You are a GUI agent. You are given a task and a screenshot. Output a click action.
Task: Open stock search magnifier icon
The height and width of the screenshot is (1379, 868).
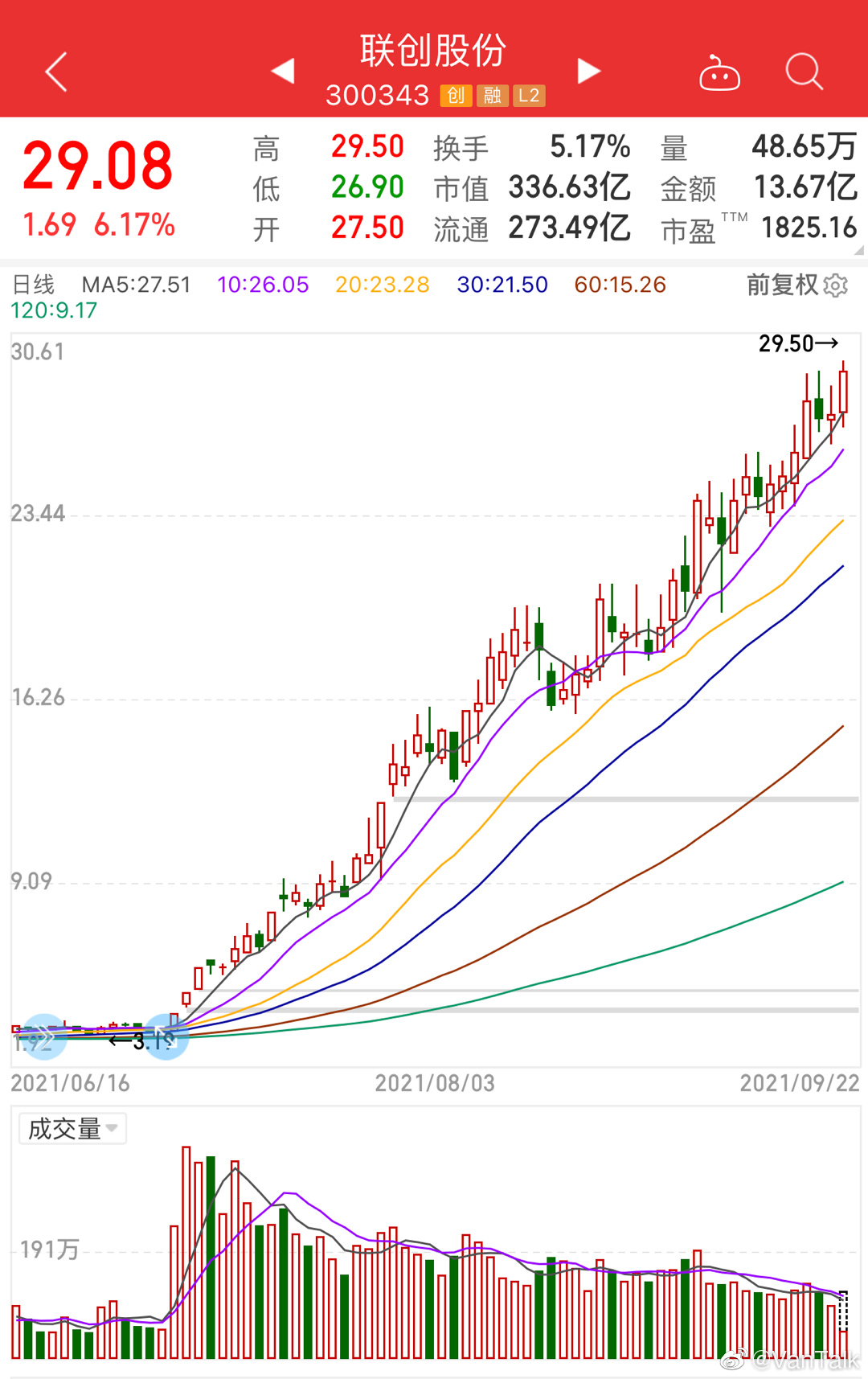click(x=805, y=72)
